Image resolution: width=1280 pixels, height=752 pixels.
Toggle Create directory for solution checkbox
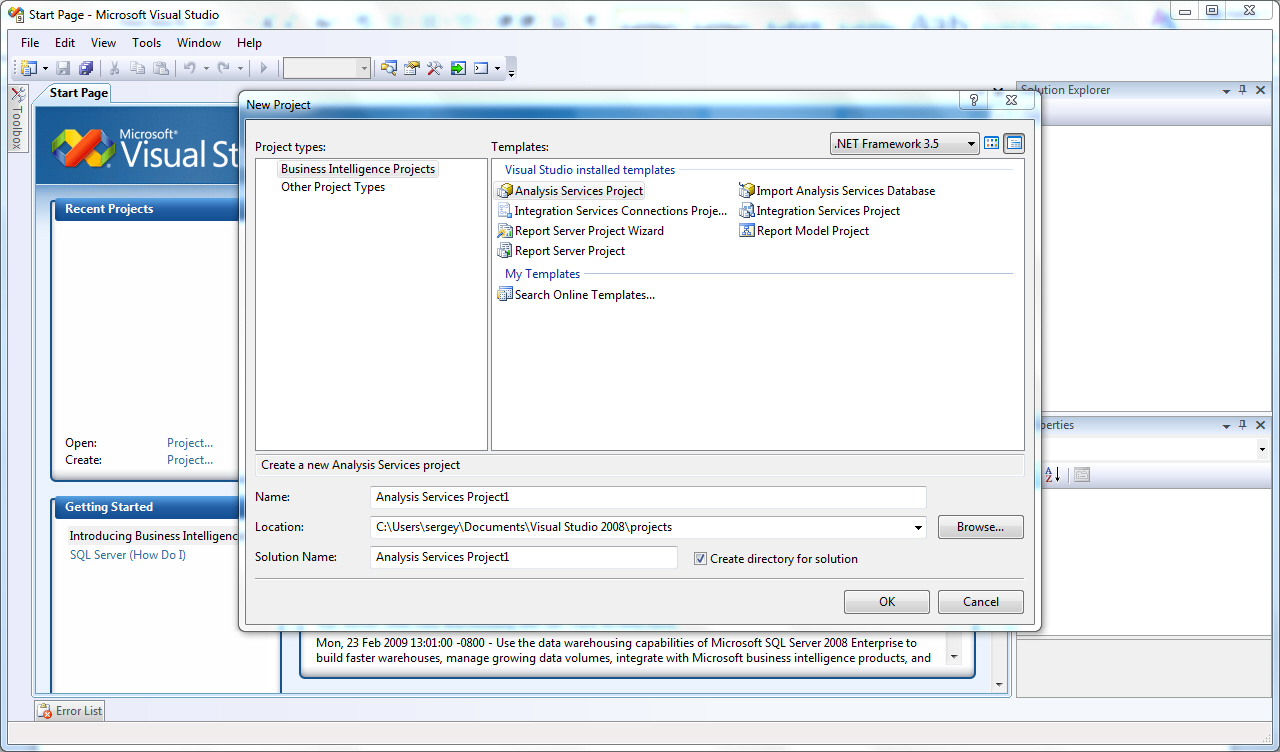tap(700, 559)
